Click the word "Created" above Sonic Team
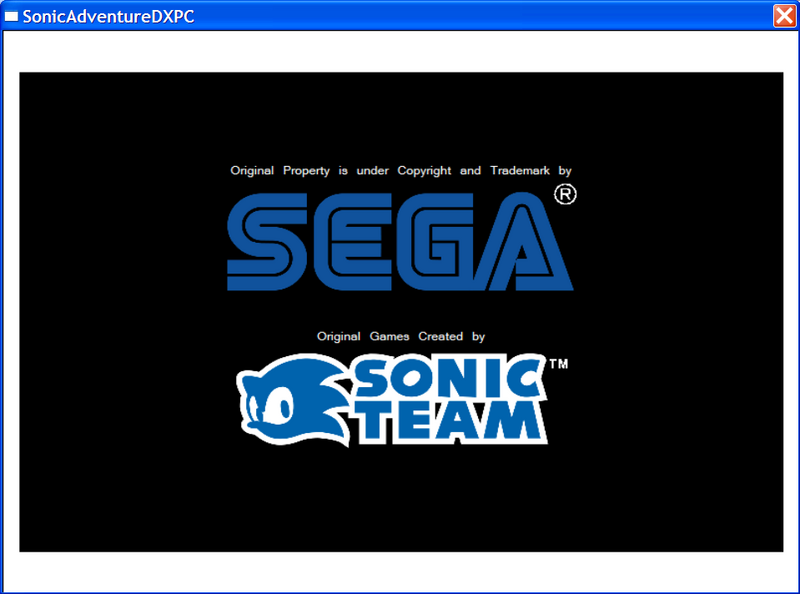800x594 pixels. (x=440, y=337)
